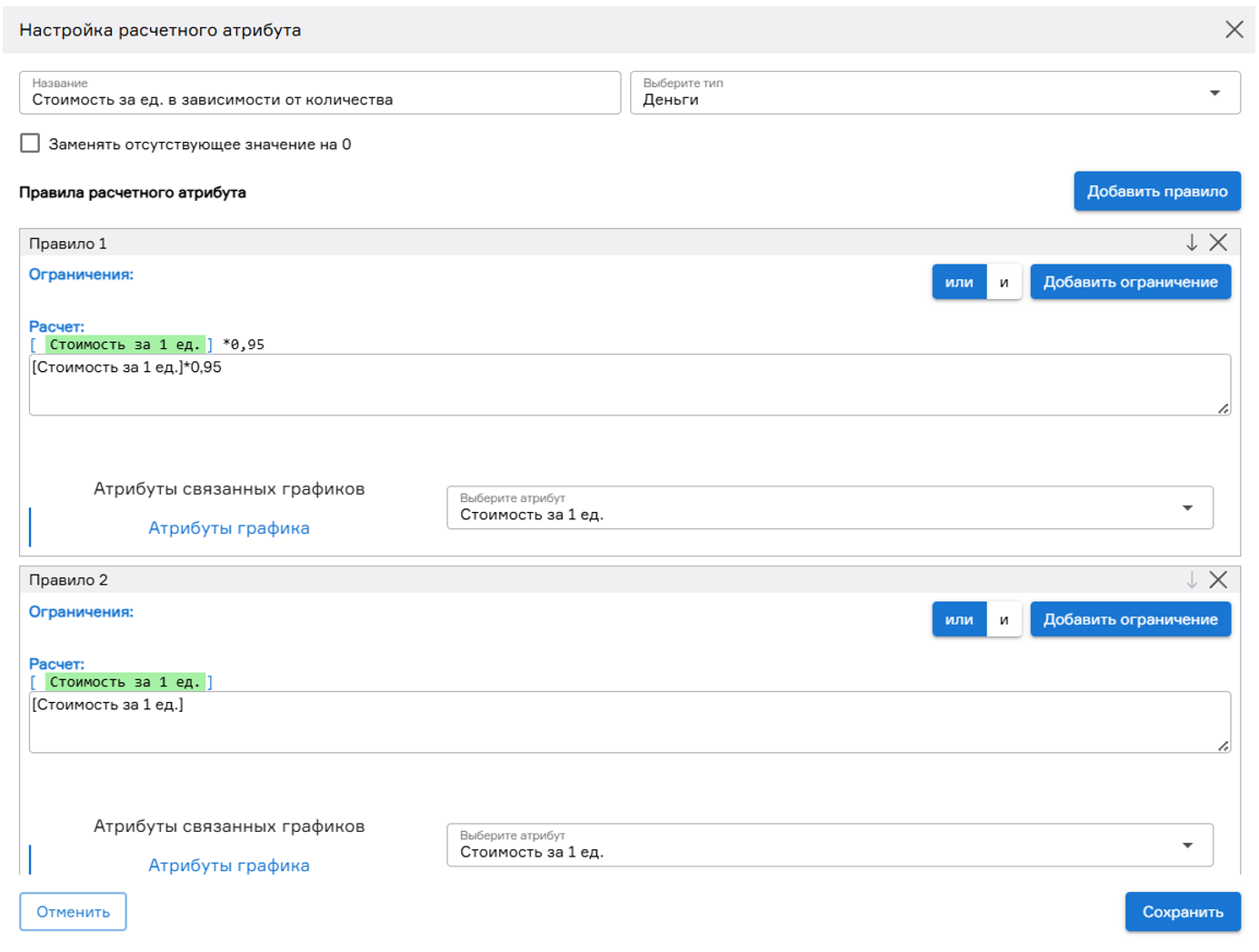Viewport: 1259px width, 952px height.
Task: Click the 'Добавить правило' button
Action: pyautogui.click(x=1156, y=191)
